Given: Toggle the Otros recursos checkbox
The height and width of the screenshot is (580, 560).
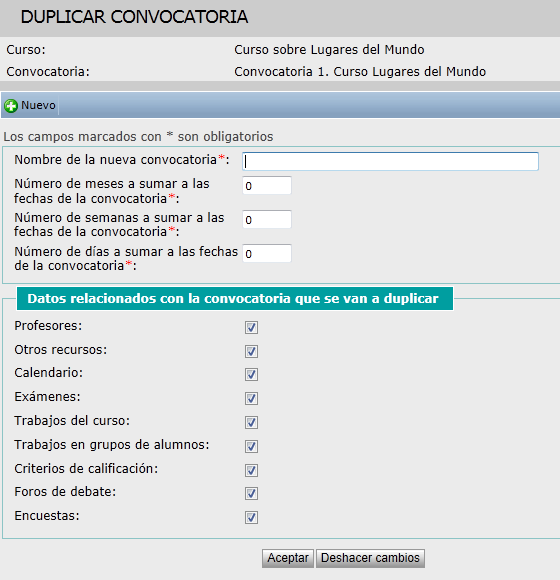Looking at the screenshot, I should click(x=251, y=351).
